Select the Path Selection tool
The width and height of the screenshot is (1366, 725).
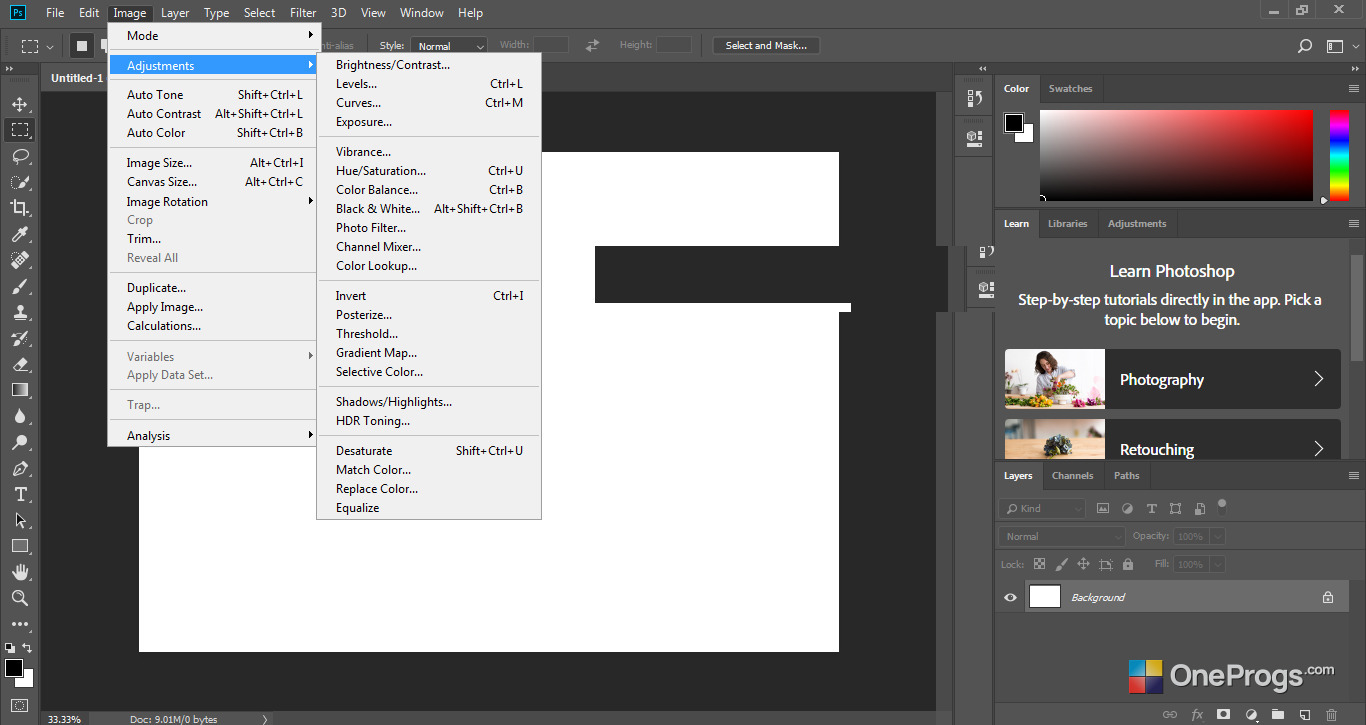20,520
